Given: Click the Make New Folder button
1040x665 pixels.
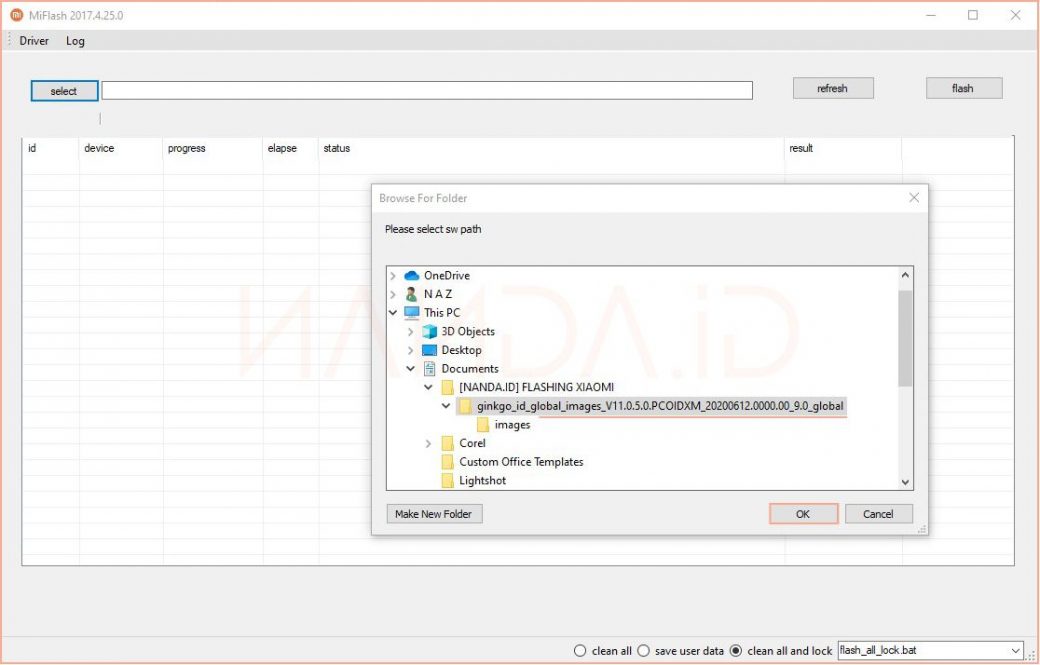Looking at the screenshot, I should pyautogui.click(x=434, y=514).
